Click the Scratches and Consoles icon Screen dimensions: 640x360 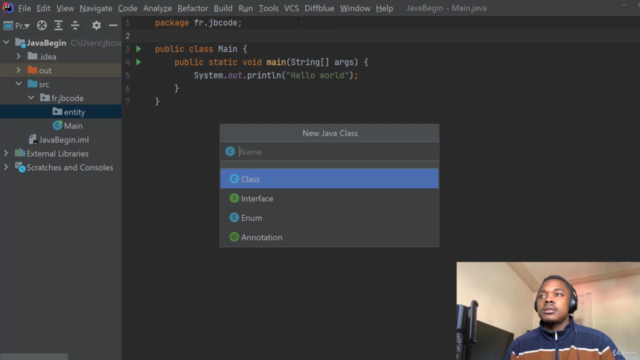click(x=20, y=167)
